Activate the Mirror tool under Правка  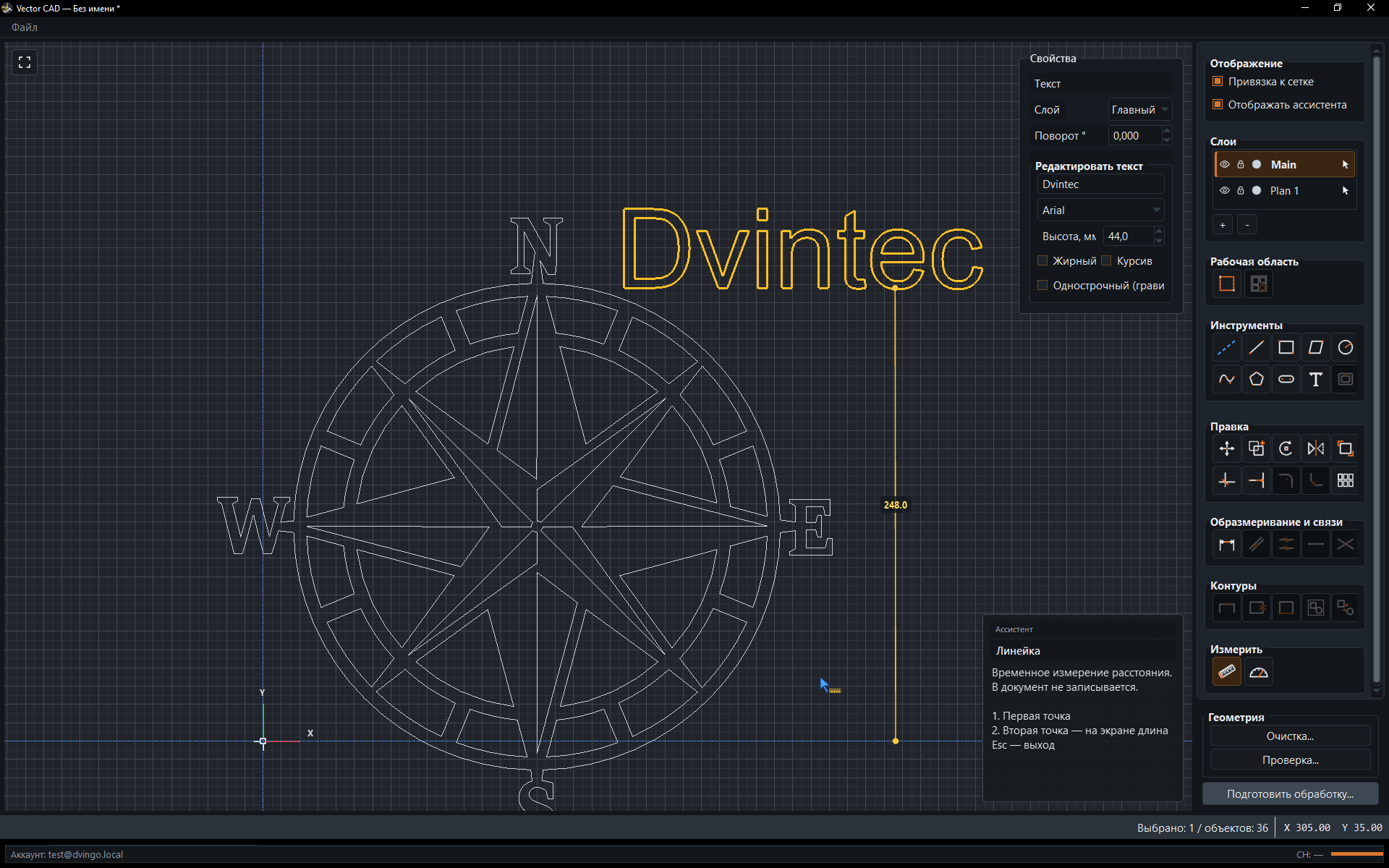pyautogui.click(x=1316, y=449)
